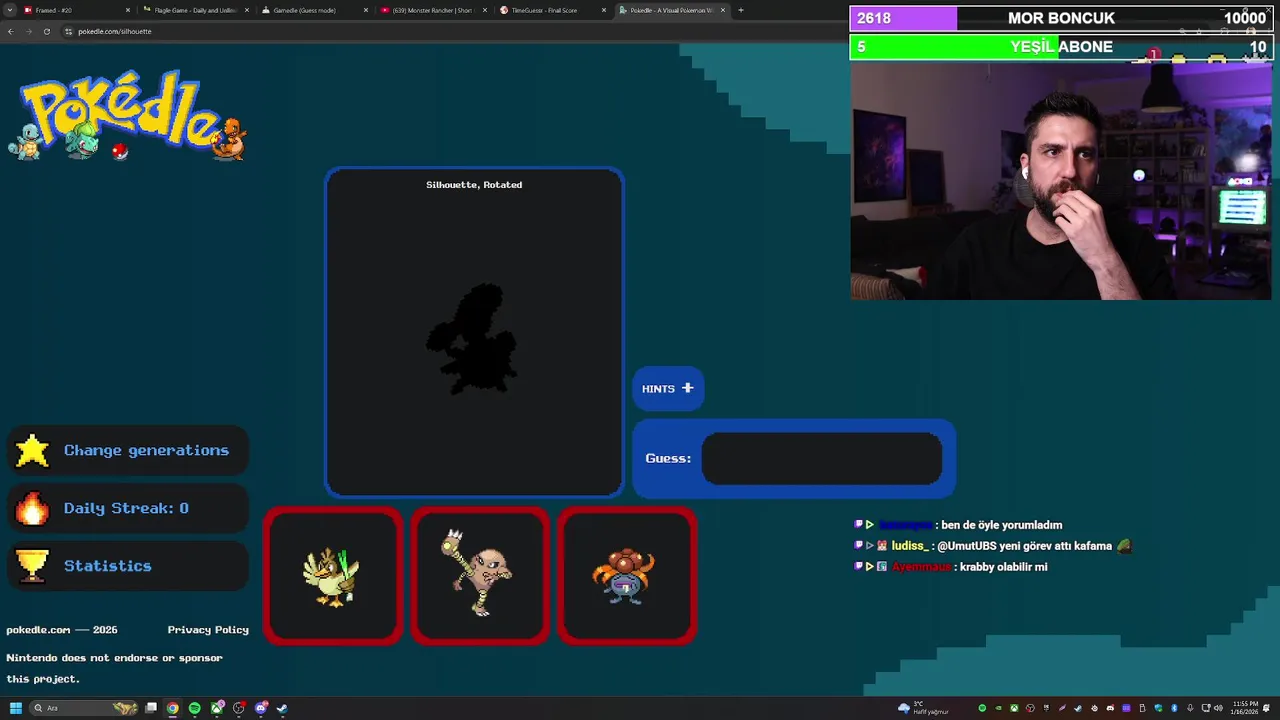Open Spotify from the taskbar
The height and width of the screenshot is (720, 1280).
(x=195, y=708)
